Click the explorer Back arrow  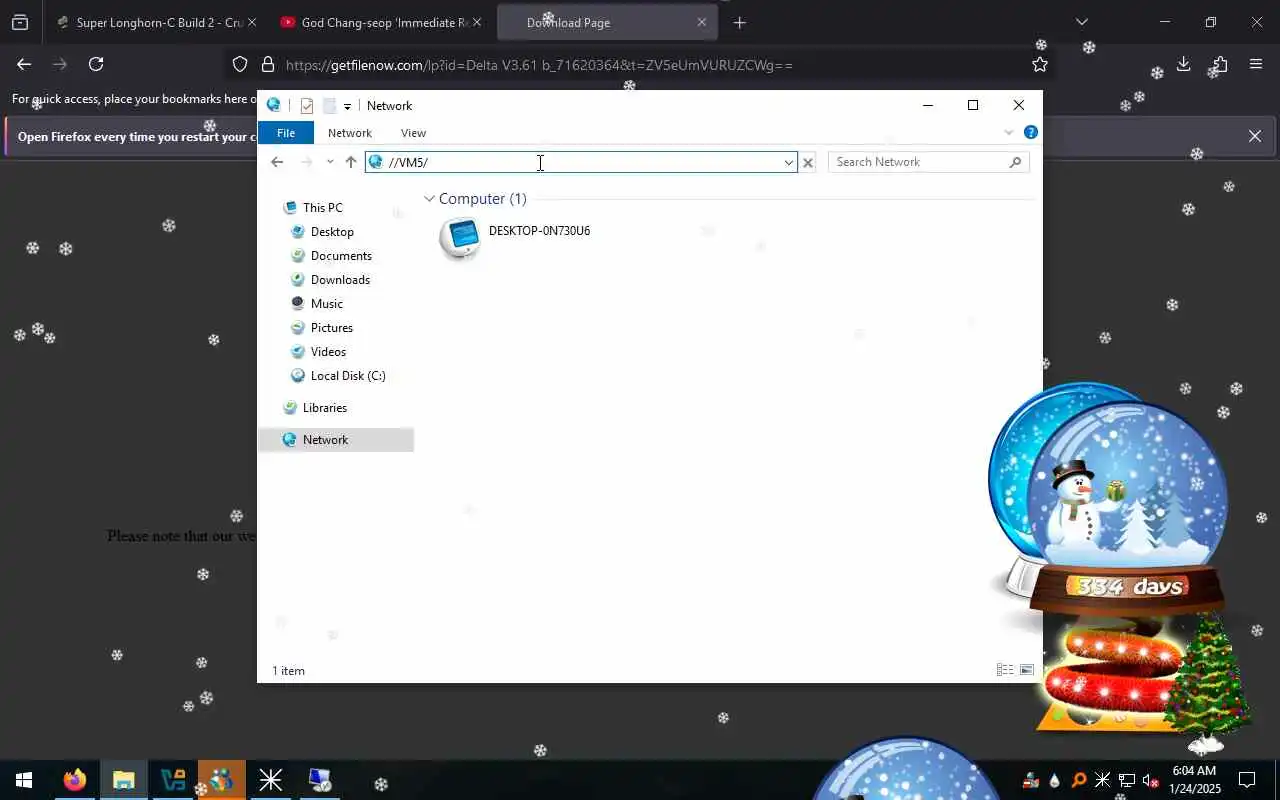[277, 162]
